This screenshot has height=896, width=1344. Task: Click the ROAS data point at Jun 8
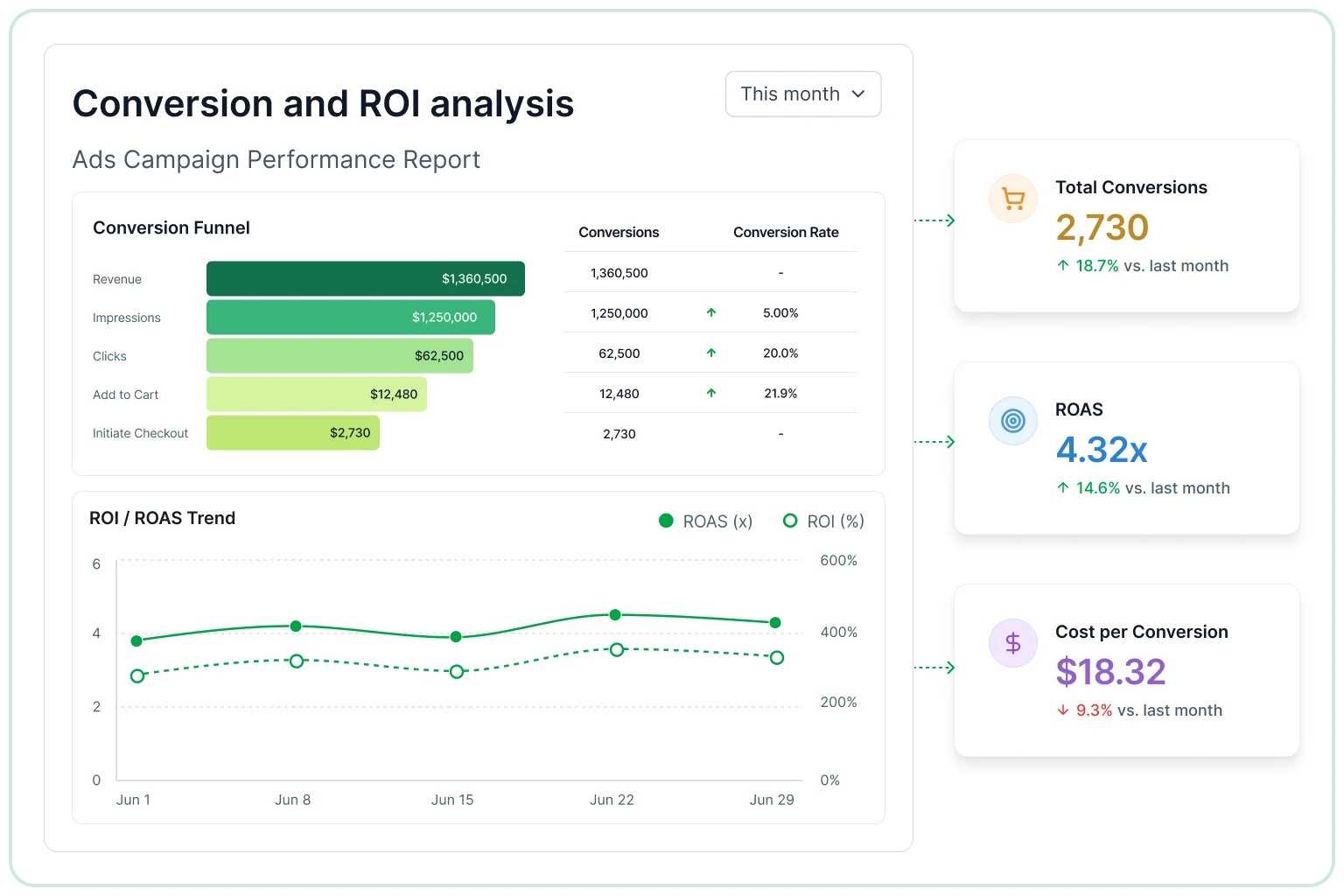[x=296, y=626]
